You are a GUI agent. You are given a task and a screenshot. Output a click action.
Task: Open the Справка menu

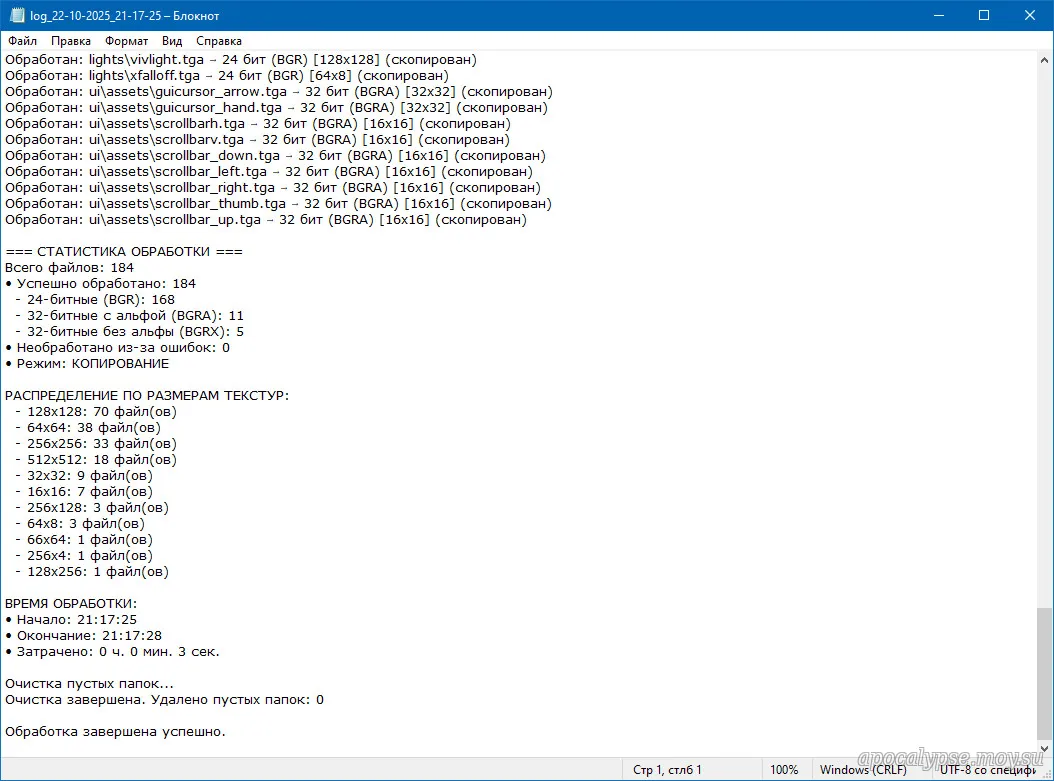(x=219, y=41)
